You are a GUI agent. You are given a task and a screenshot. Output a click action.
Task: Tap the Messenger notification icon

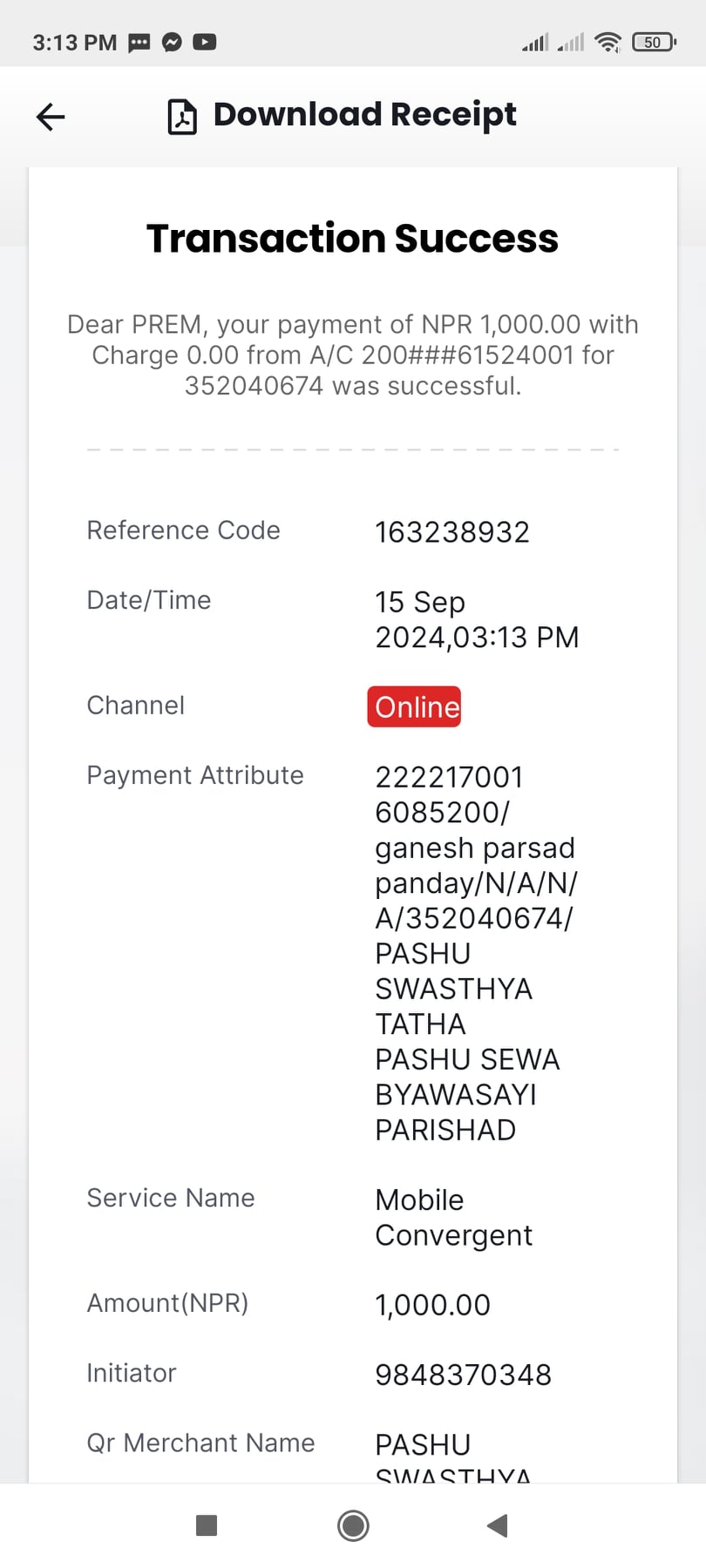[173, 42]
